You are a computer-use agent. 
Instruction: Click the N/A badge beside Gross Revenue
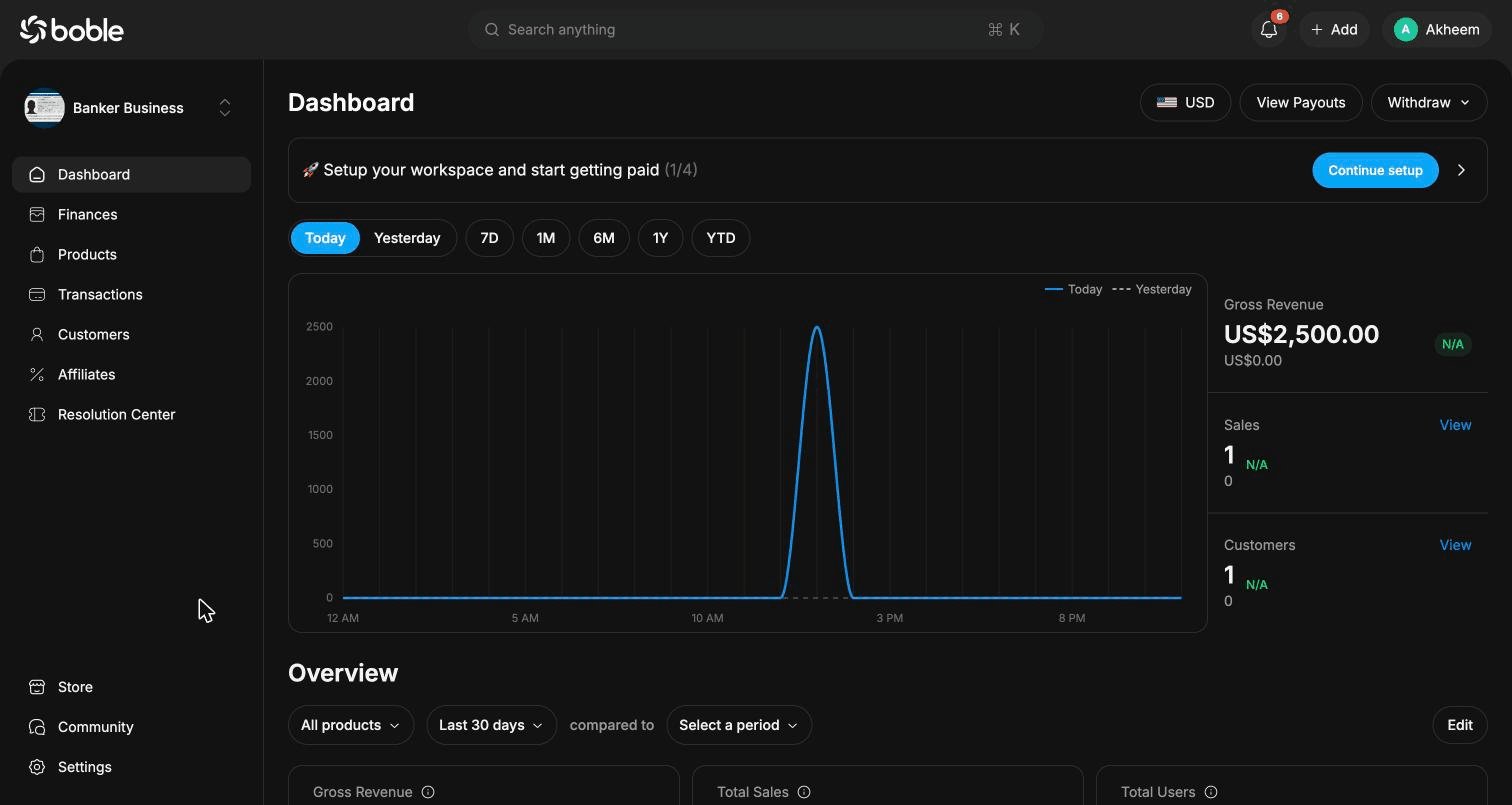1452,344
